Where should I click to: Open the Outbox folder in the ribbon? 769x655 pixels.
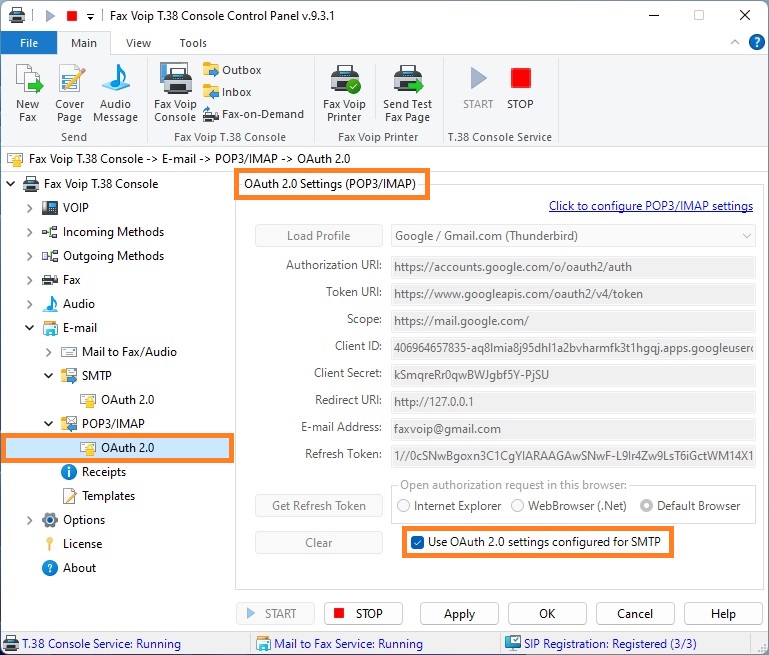tap(232, 70)
